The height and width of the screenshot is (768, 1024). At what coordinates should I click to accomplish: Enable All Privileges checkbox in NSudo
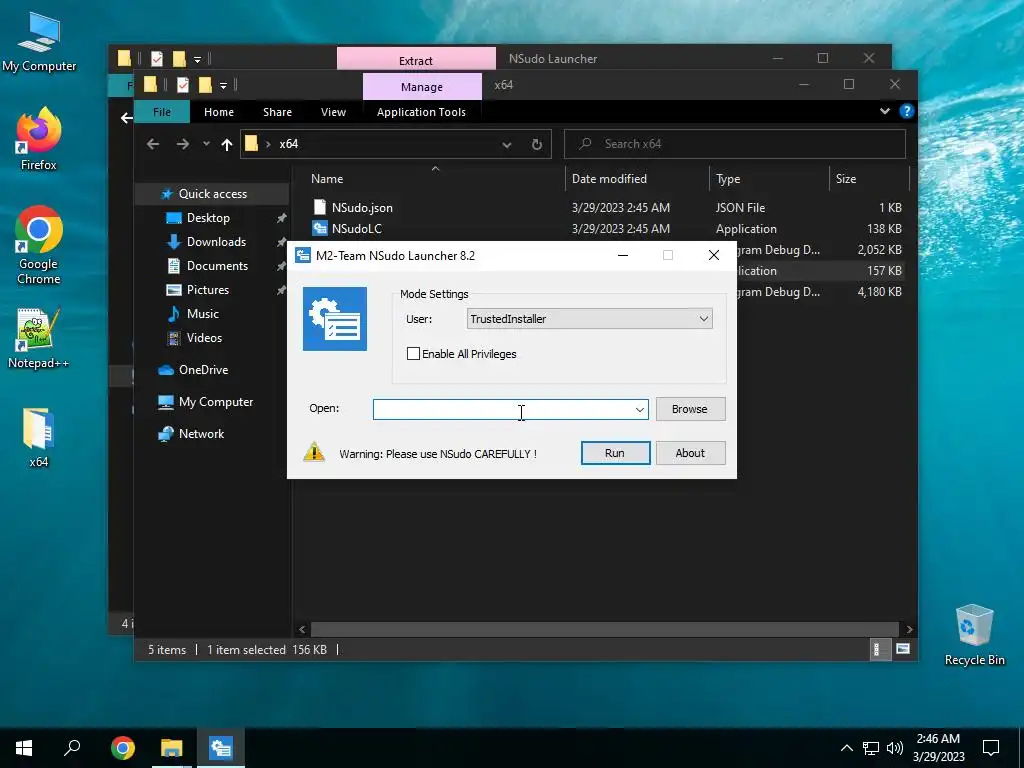[413, 354]
